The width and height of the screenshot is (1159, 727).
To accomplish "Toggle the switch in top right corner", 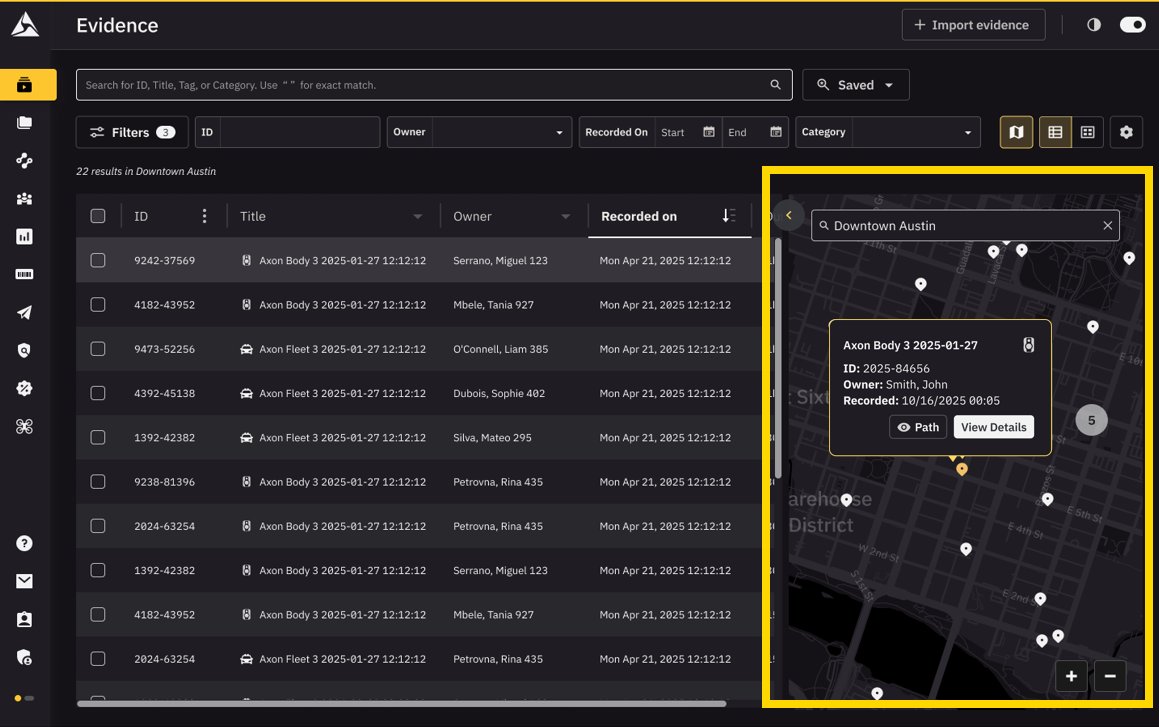I will (1132, 25).
